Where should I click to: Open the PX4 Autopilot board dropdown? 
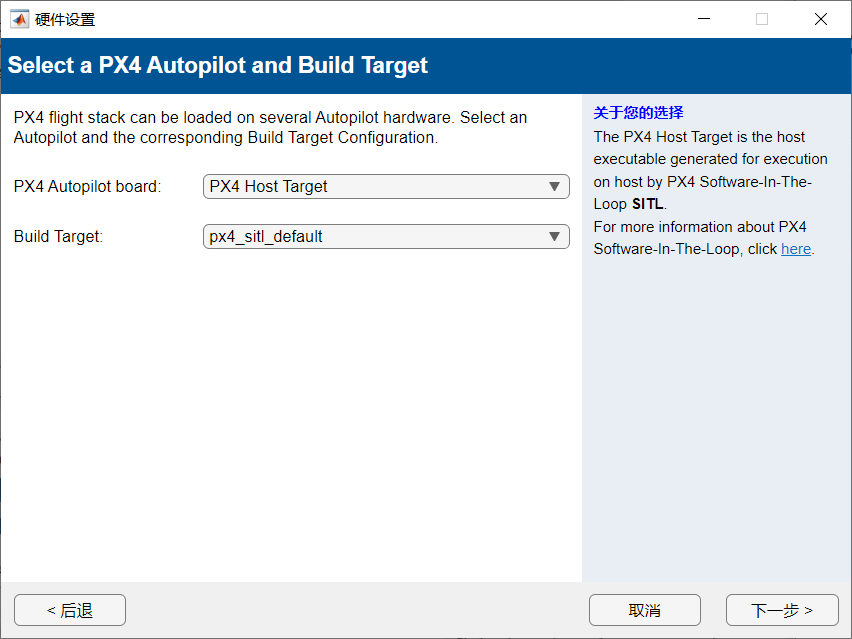click(x=386, y=186)
